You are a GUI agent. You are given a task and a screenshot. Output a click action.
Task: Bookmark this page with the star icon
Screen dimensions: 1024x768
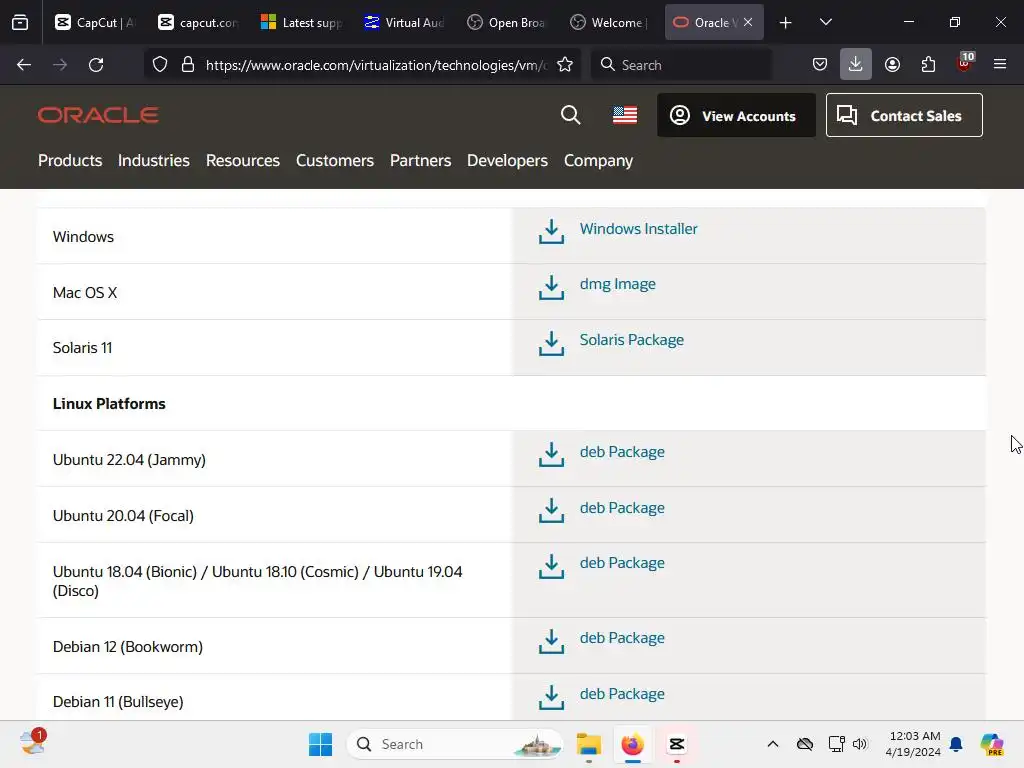point(565,65)
